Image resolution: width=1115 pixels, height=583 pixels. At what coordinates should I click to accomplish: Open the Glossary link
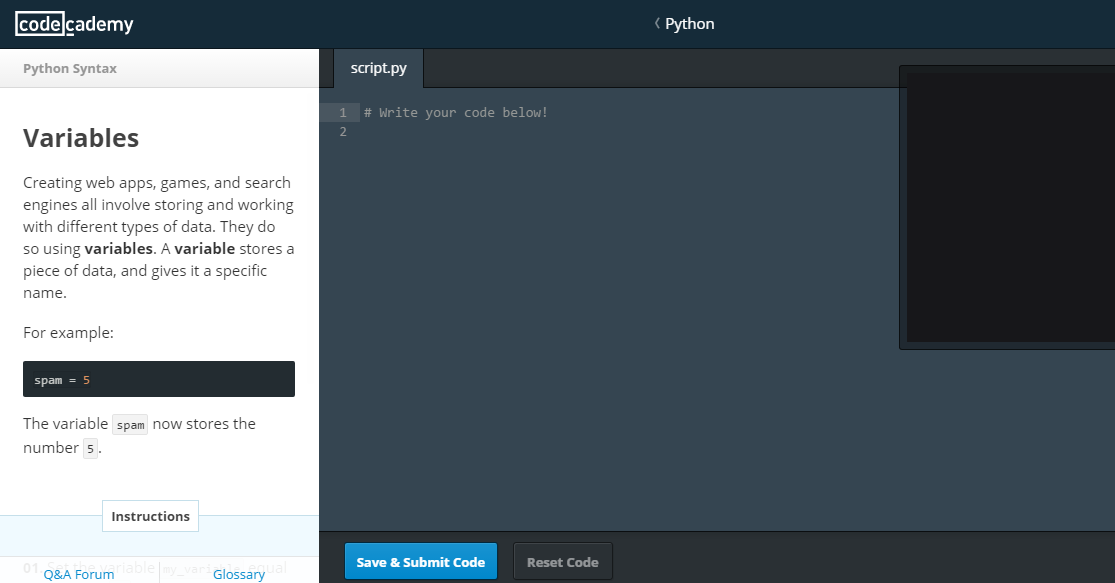point(239,574)
